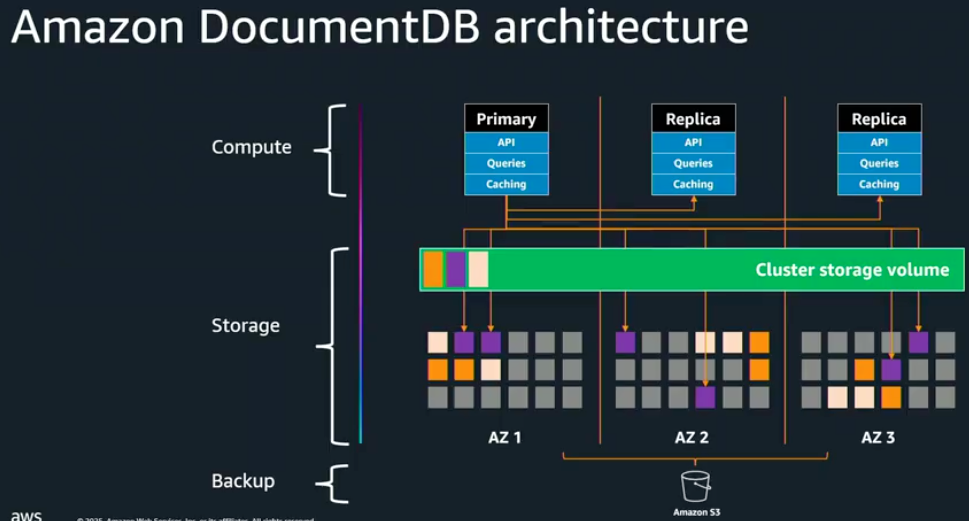Click the Caching row of AZ 3 Replica
The image size is (969, 521).
879,184
